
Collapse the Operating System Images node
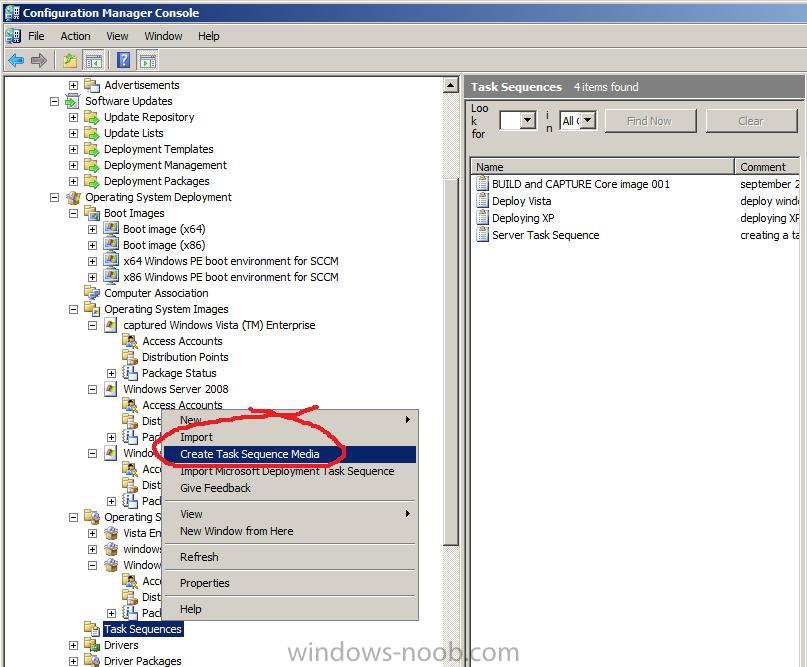[x=74, y=309]
